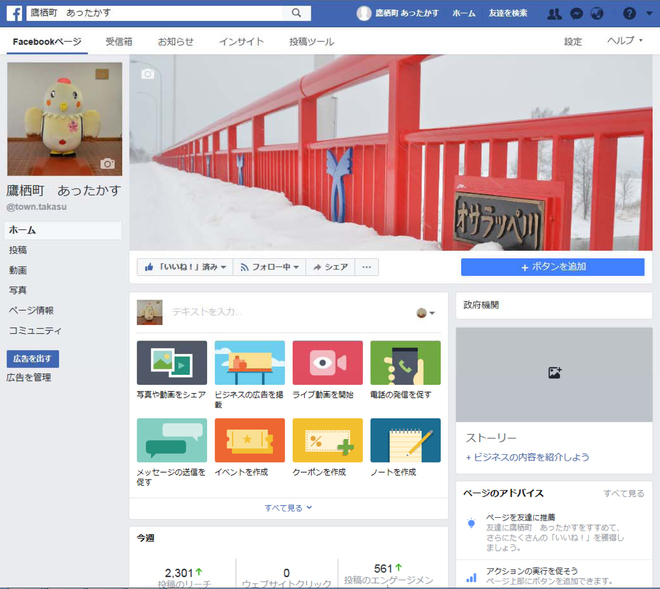
Task: Click ノートを作成 tile icon
Action: pyautogui.click(x=405, y=440)
